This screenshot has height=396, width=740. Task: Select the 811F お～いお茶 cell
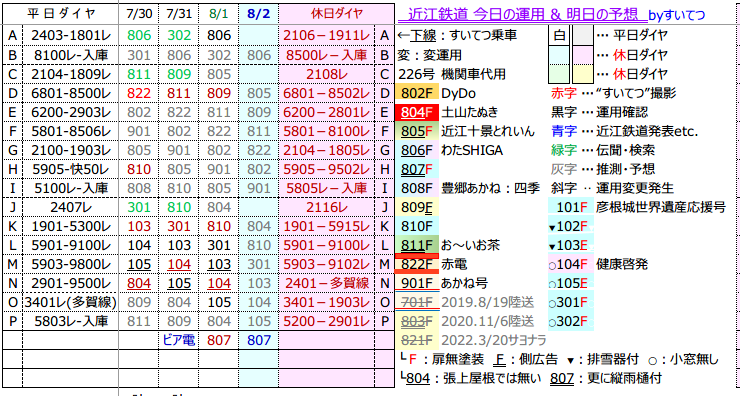point(417,245)
